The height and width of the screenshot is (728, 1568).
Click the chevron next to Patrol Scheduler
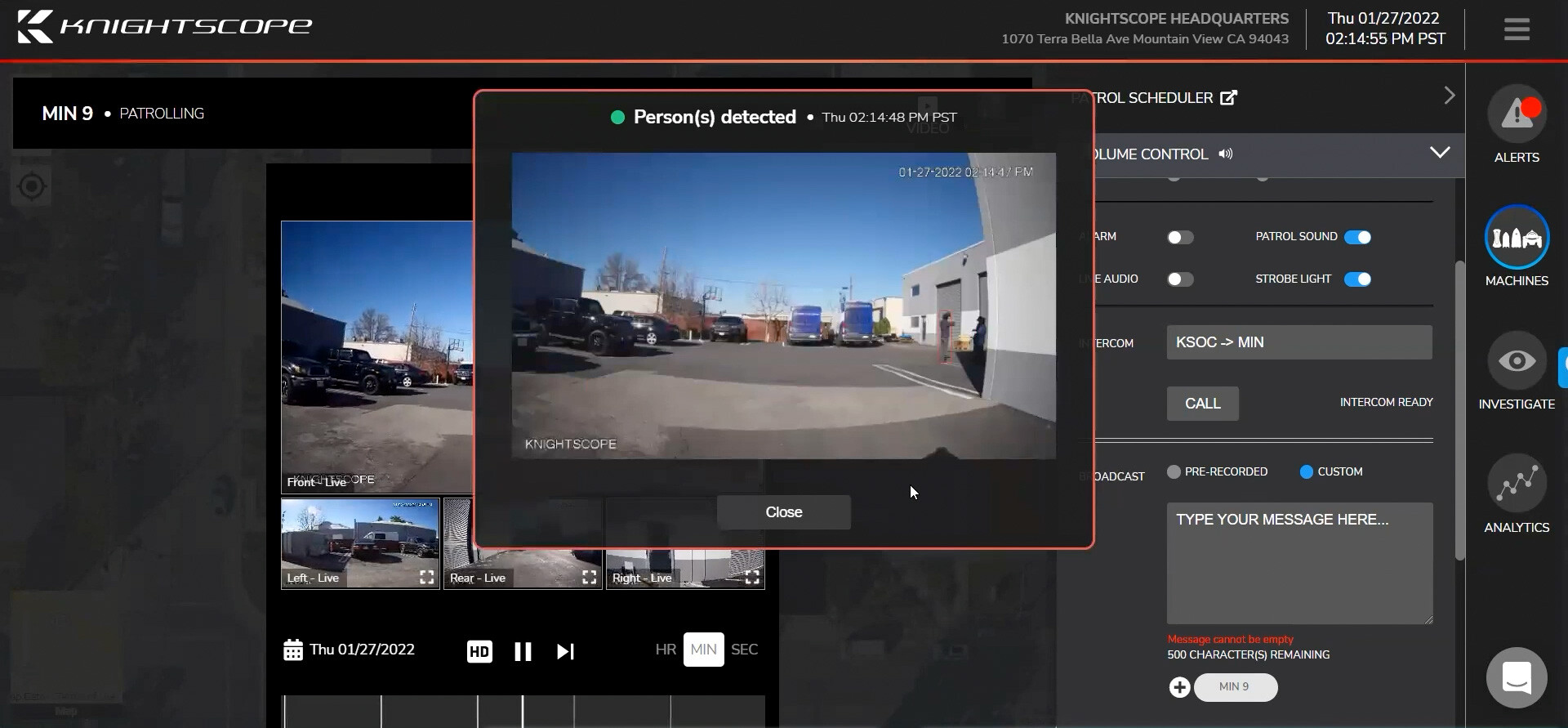pos(1449,96)
